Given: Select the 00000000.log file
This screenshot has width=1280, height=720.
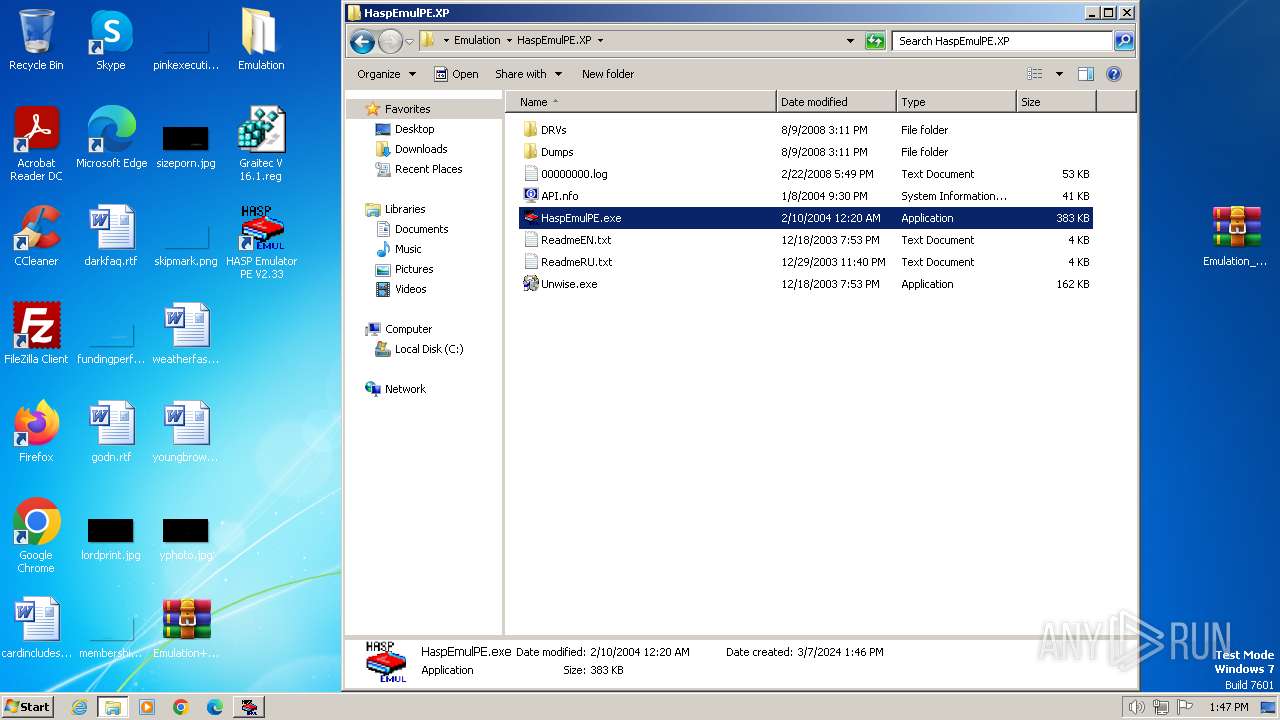Looking at the screenshot, I should point(806,174).
